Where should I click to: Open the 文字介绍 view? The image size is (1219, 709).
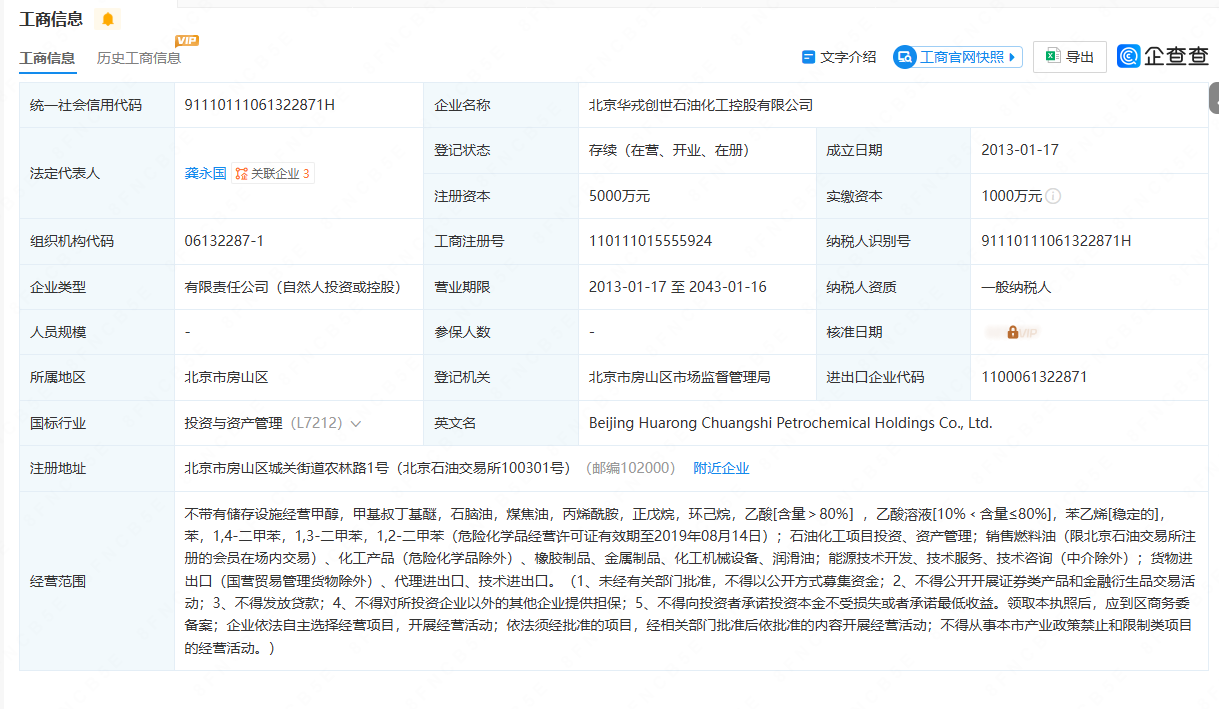(839, 57)
